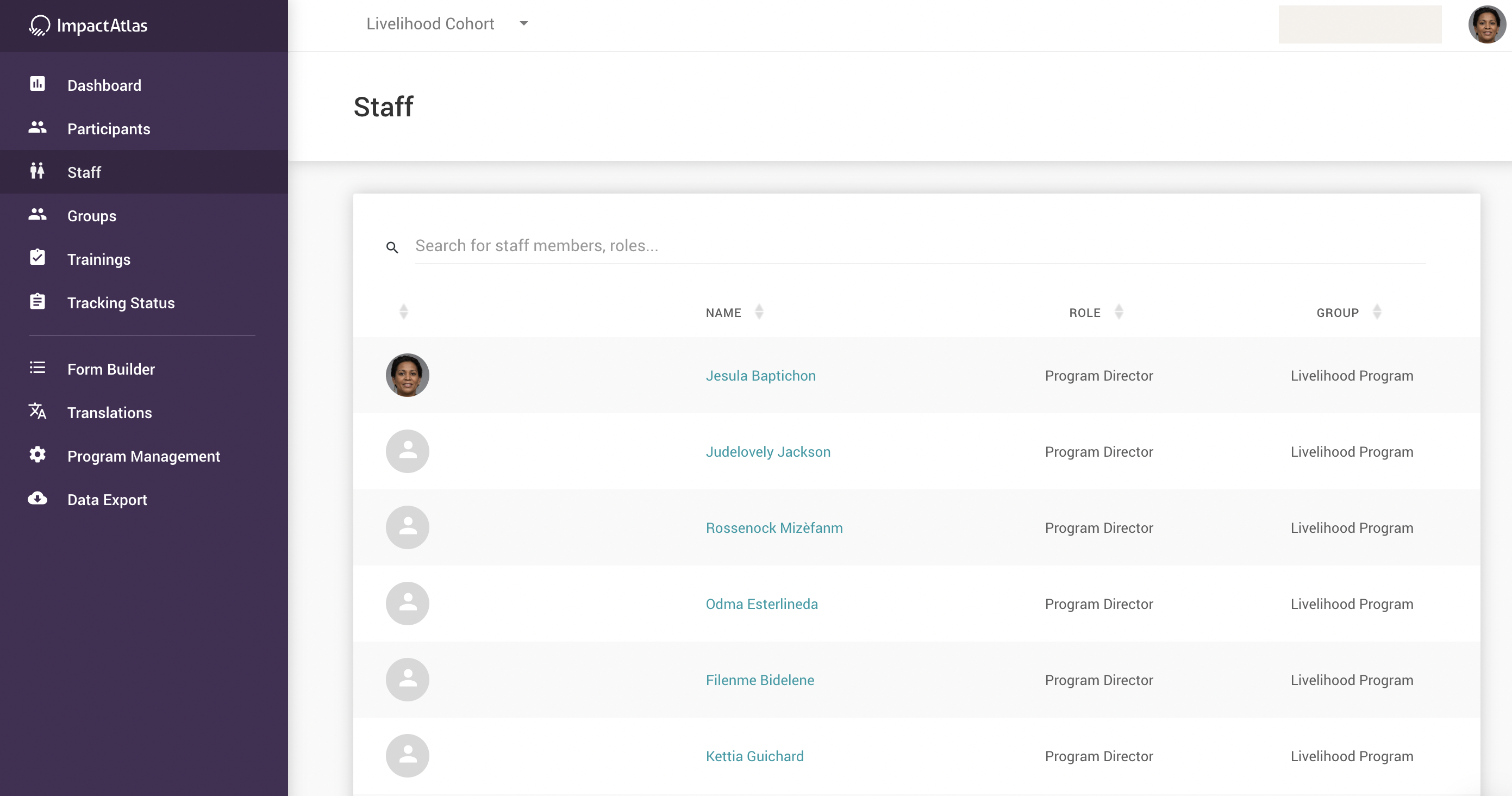
Task: Click the staff search input field
Action: pyautogui.click(x=919, y=246)
